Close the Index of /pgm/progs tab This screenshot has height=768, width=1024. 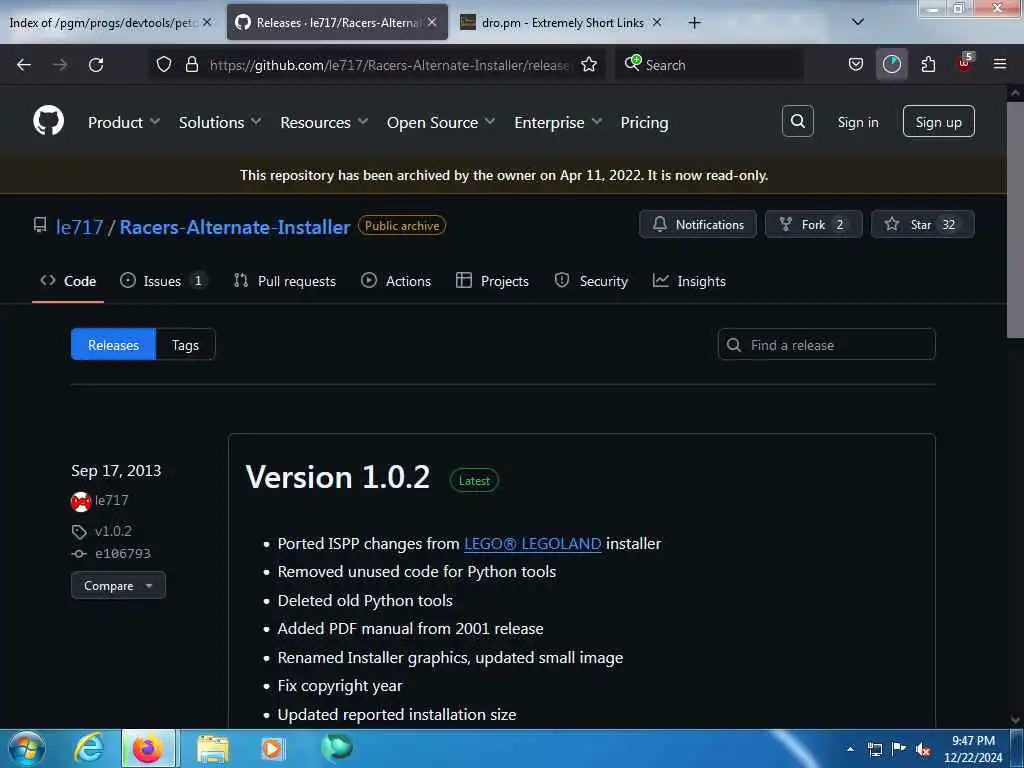tap(207, 22)
